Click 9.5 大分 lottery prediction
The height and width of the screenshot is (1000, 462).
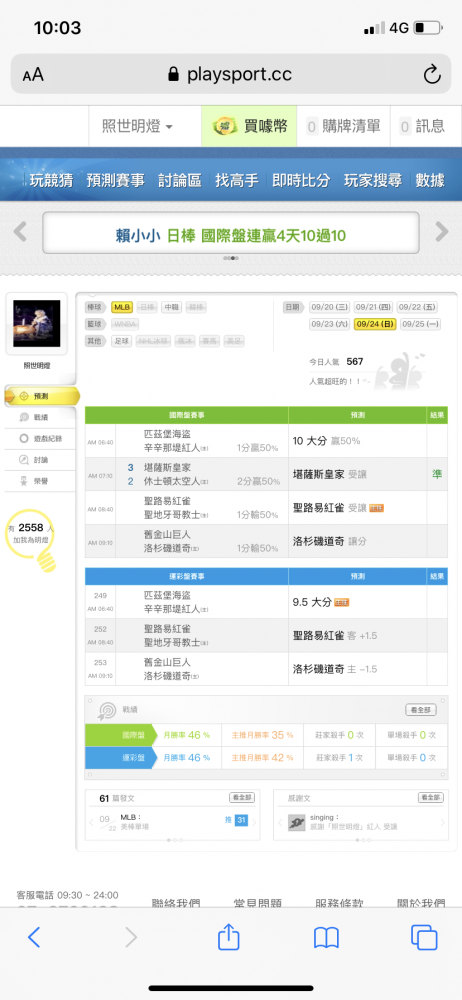point(358,601)
